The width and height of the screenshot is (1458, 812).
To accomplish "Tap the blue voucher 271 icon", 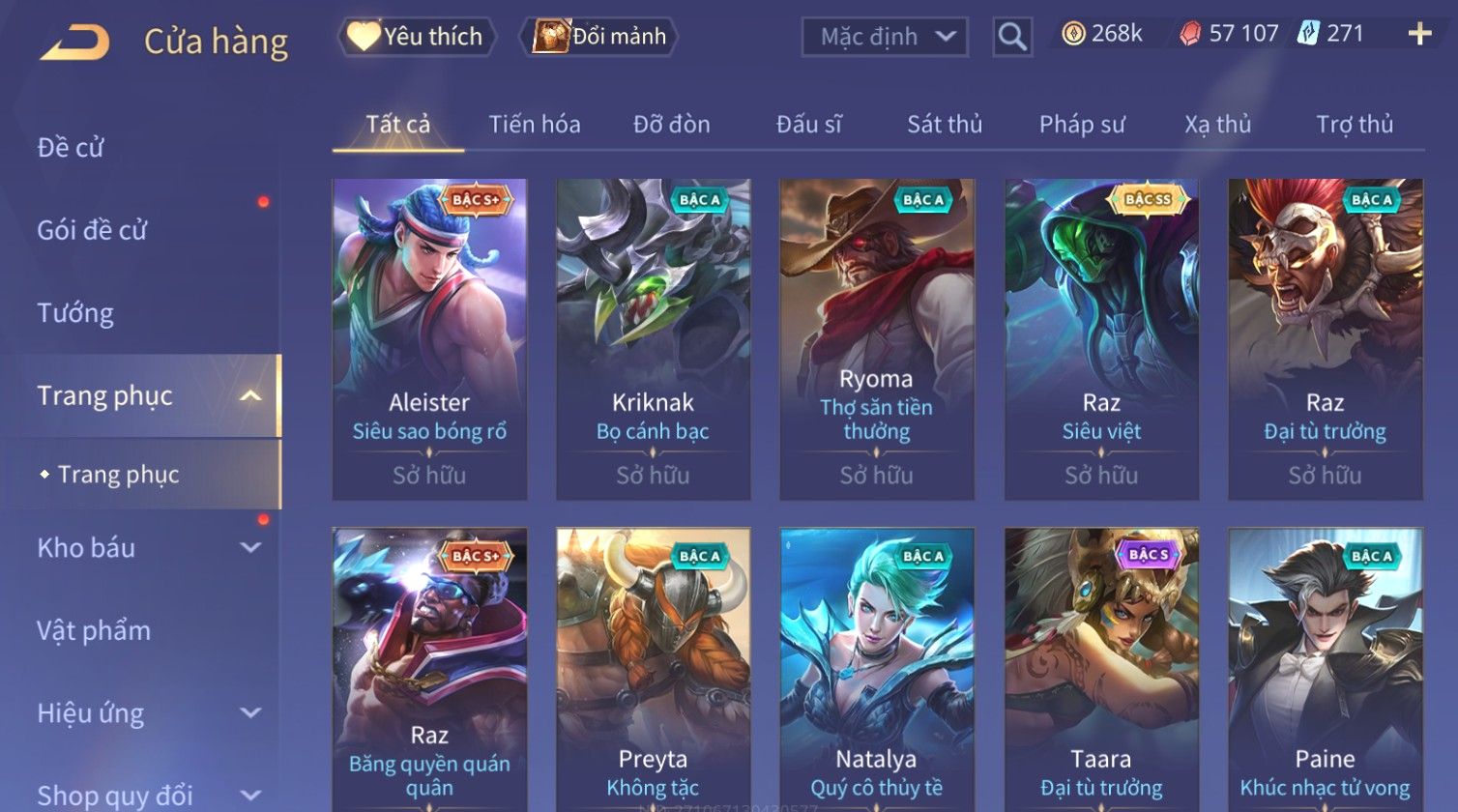I will 1307,34.
